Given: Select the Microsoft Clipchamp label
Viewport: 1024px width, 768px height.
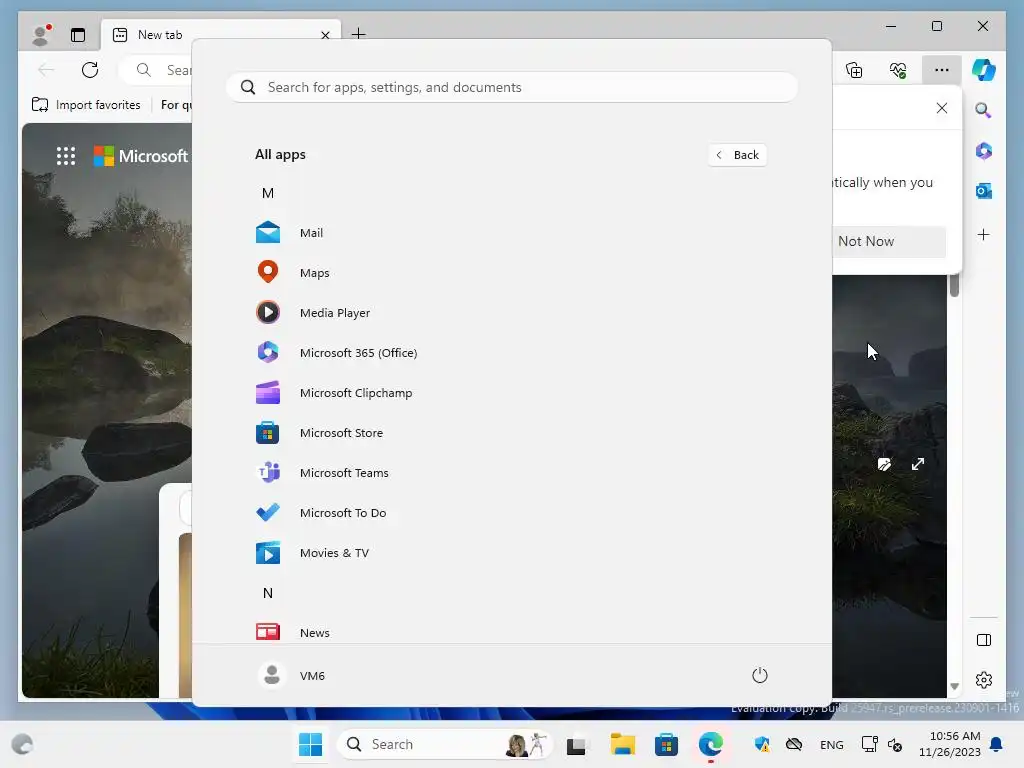Looking at the screenshot, I should point(356,392).
